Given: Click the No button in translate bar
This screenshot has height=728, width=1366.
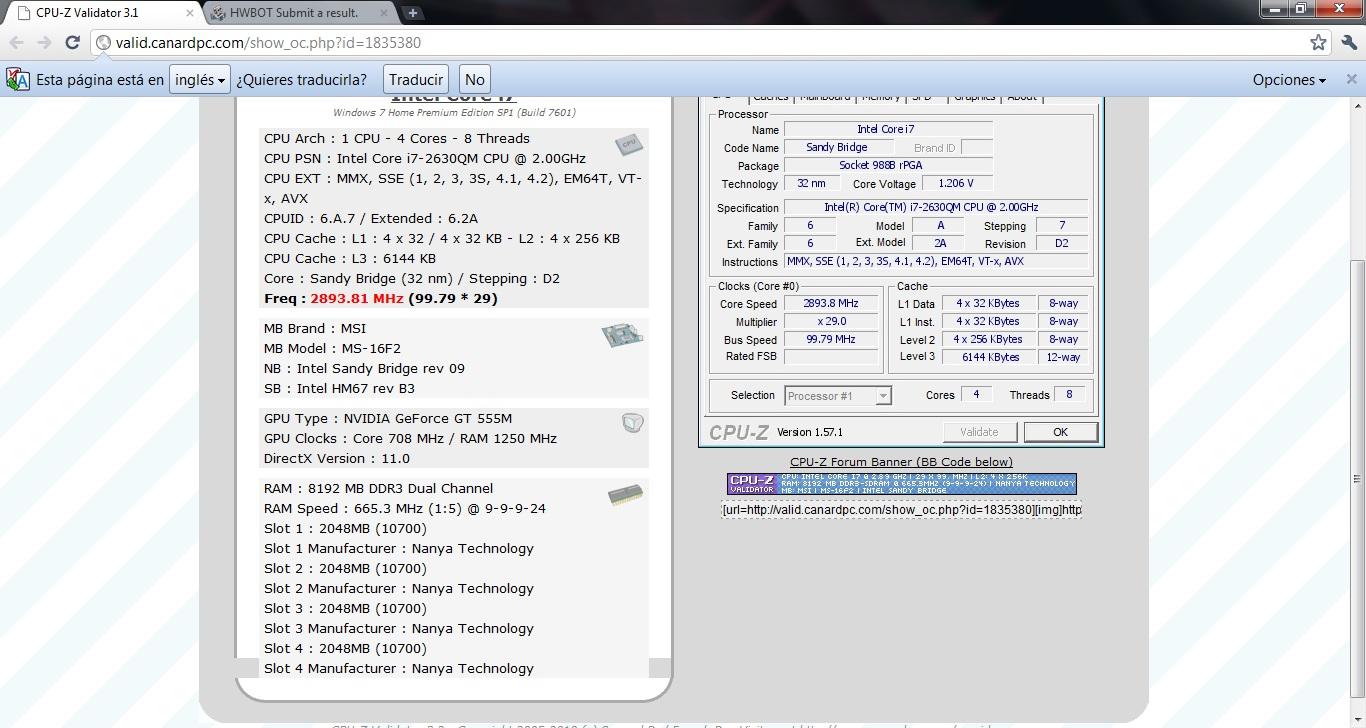Looking at the screenshot, I should [475, 79].
